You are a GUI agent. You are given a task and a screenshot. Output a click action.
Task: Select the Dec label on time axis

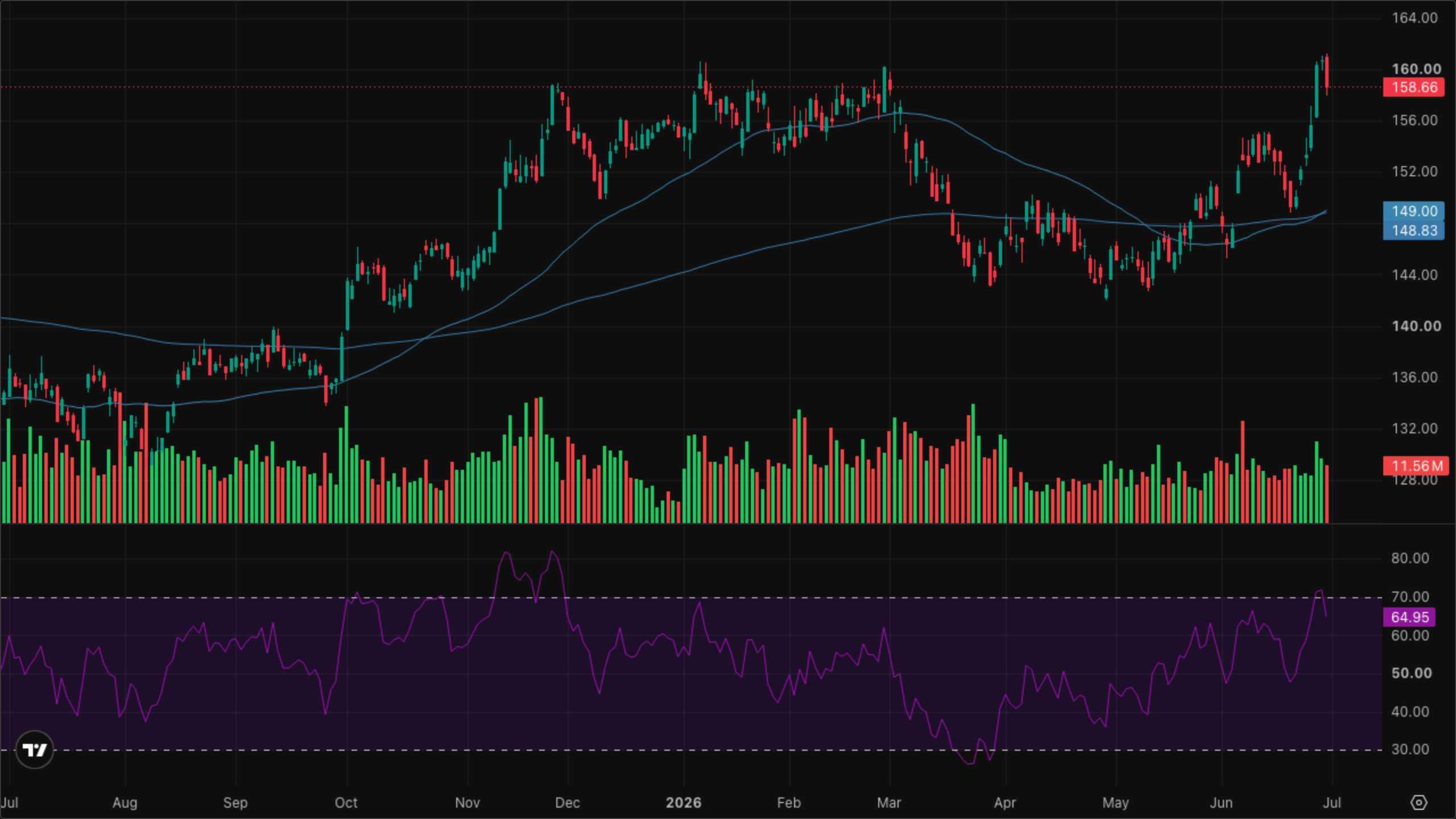click(567, 803)
